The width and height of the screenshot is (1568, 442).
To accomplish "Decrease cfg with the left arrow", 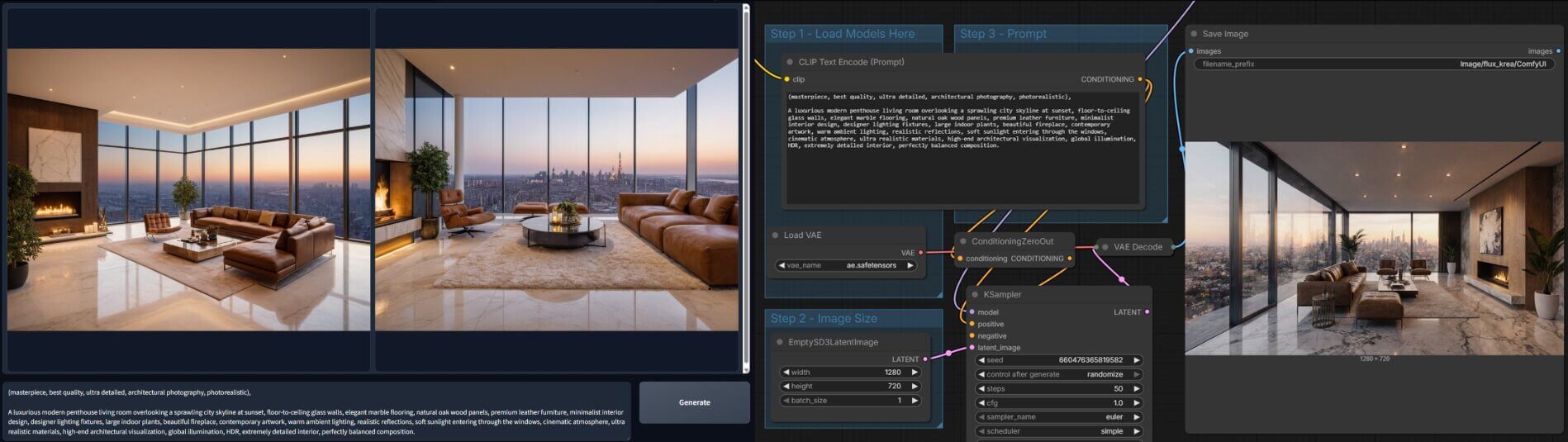I will tap(981, 403).
